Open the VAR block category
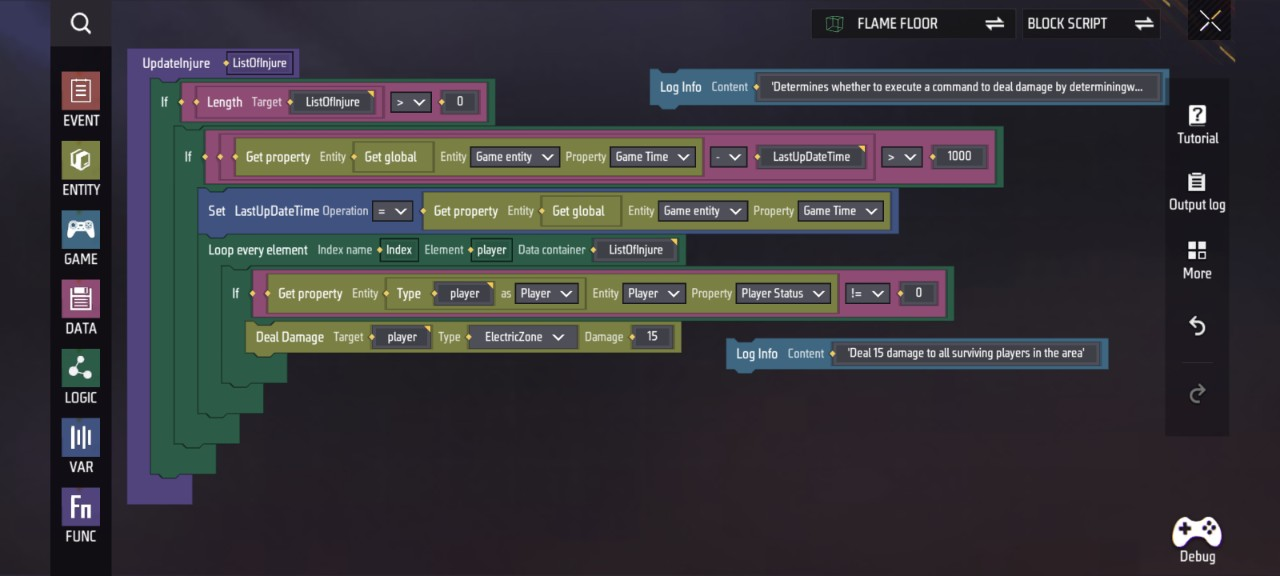 pos(81,446)
